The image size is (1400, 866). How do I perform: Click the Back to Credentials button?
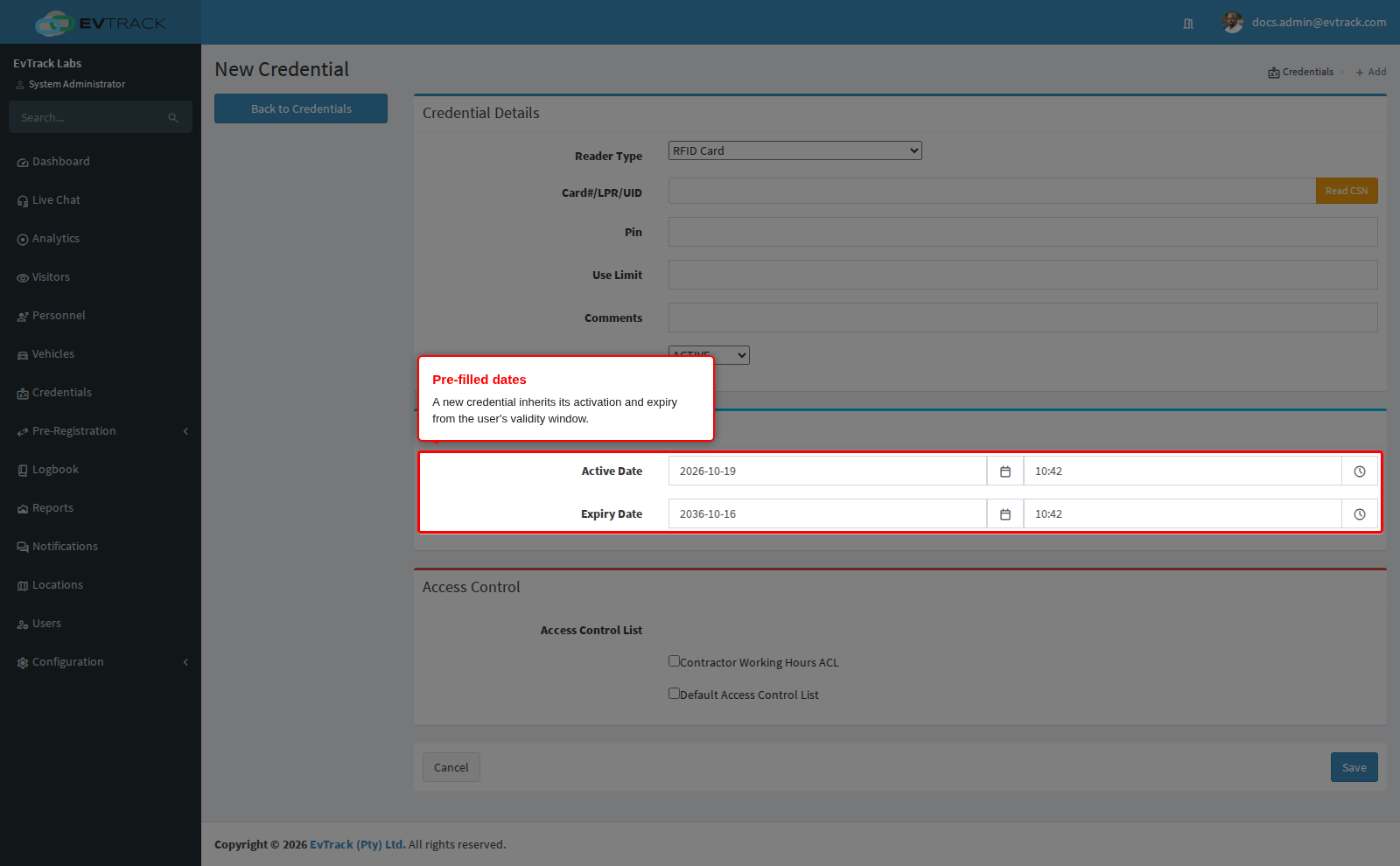(301, 108)
